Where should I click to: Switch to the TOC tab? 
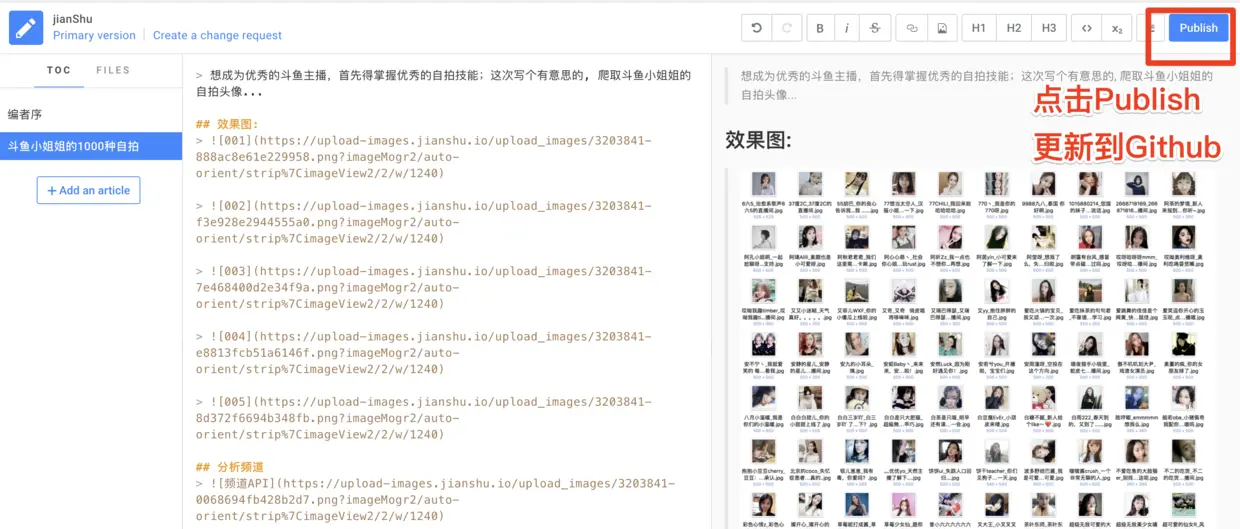pos(59,71)
